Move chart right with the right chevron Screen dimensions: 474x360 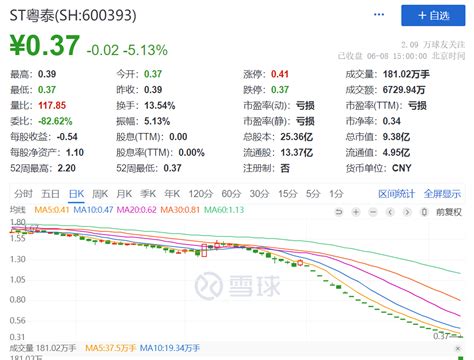click(407, 212)
